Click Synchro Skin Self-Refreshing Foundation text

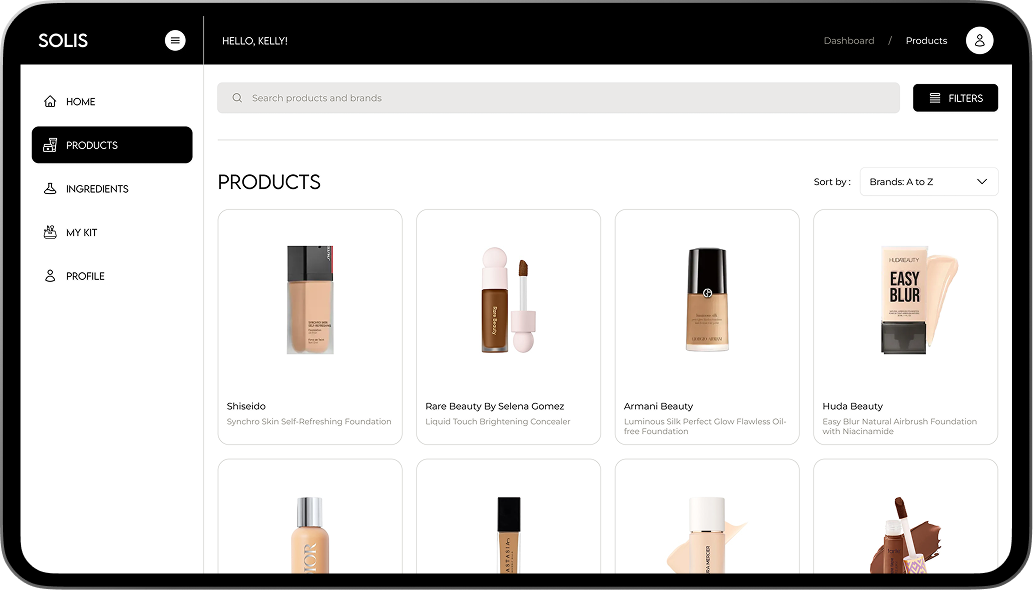click(309, 421)
